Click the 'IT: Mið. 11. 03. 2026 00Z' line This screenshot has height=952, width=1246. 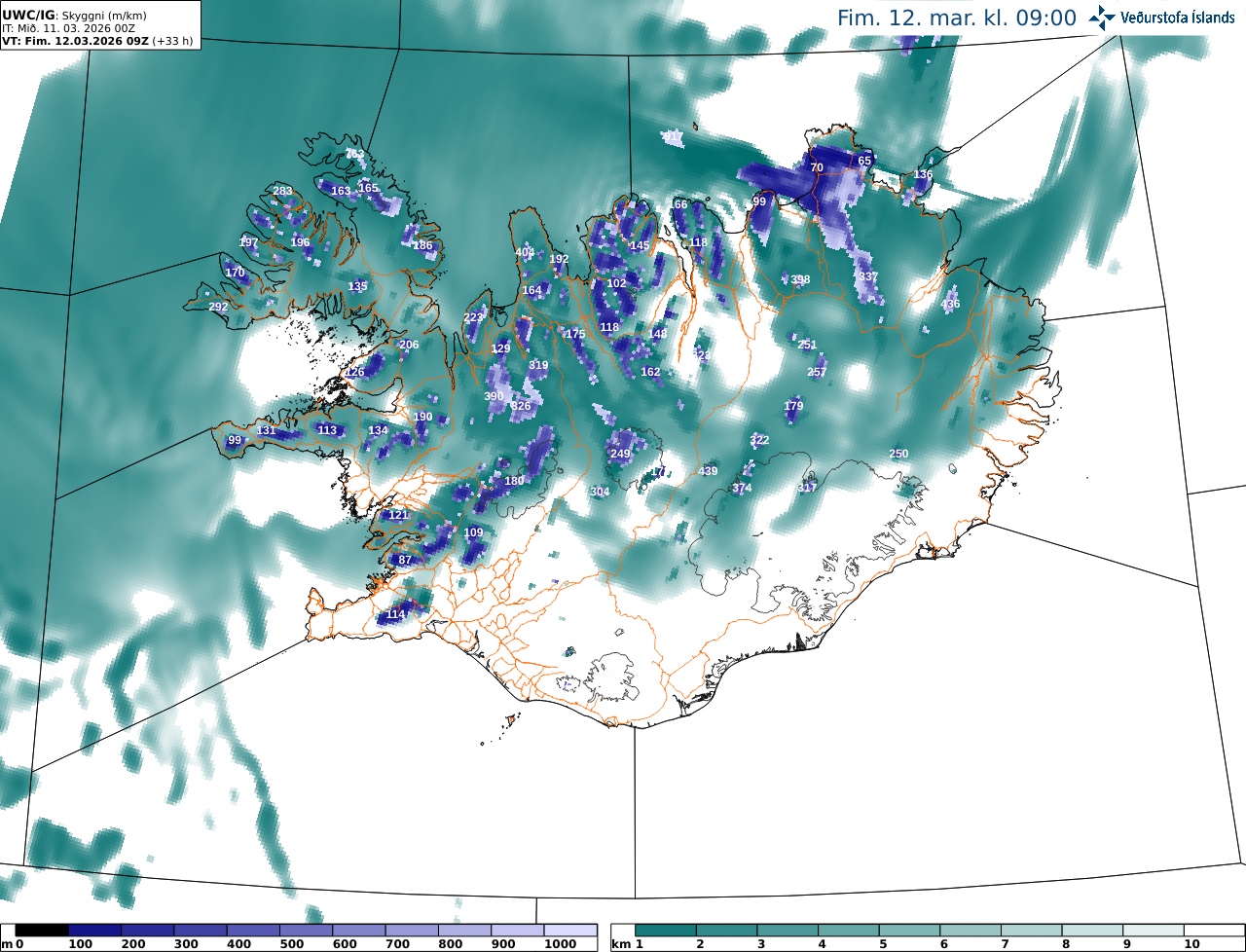(x=68, y=28)
